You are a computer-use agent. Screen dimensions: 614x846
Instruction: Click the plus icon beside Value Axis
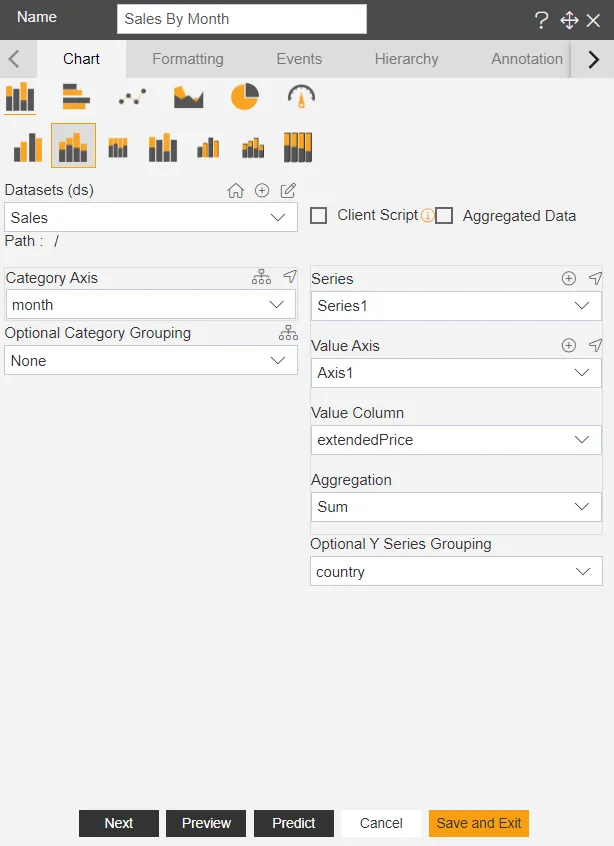(568, 345)
